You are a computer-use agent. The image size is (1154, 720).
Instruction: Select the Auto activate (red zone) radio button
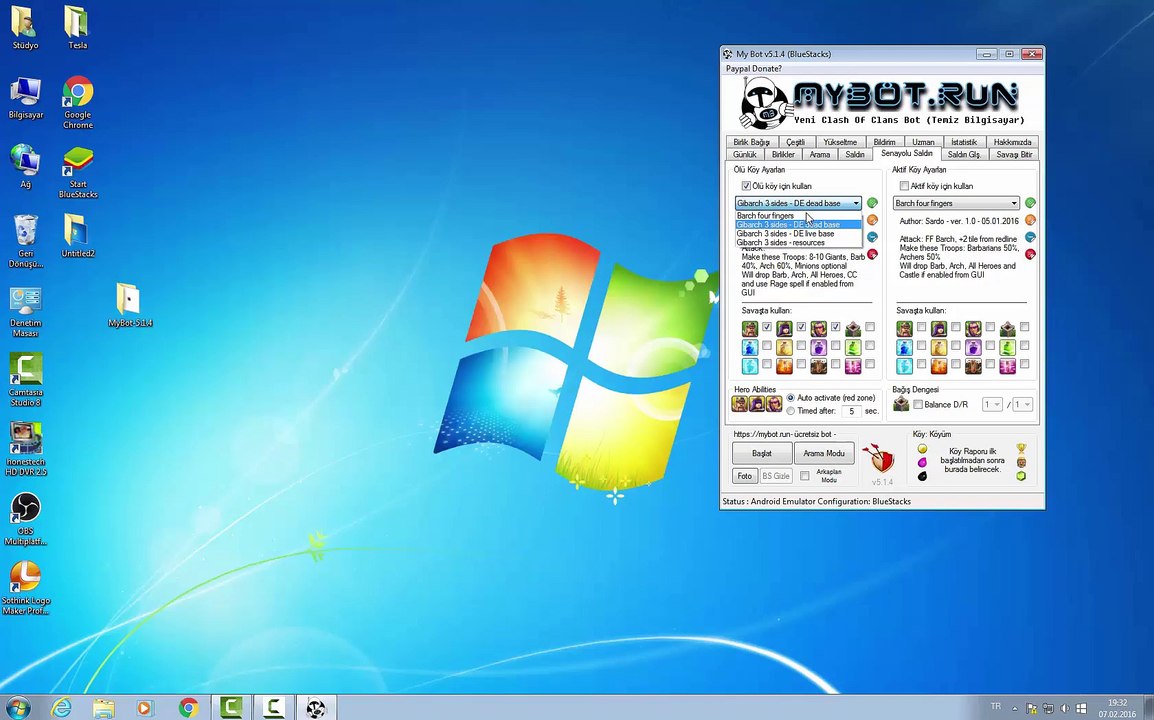(x=790, y=398)
